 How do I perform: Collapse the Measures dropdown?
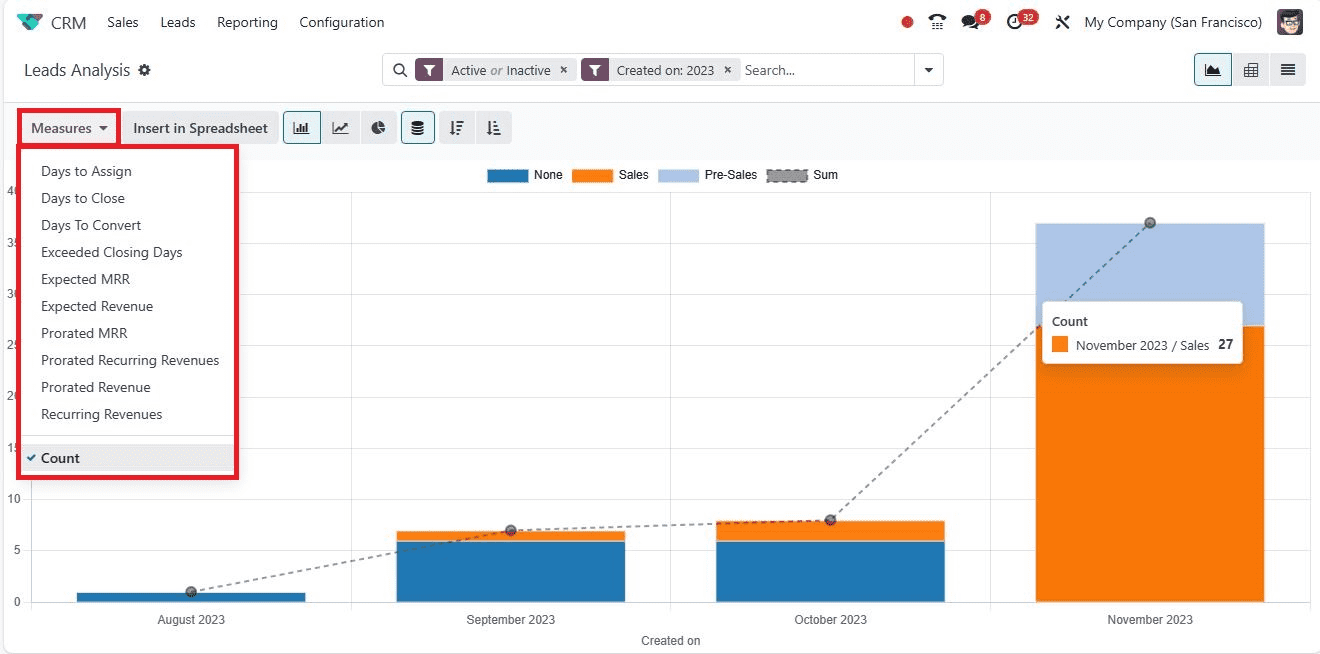(x=69, y=128)
